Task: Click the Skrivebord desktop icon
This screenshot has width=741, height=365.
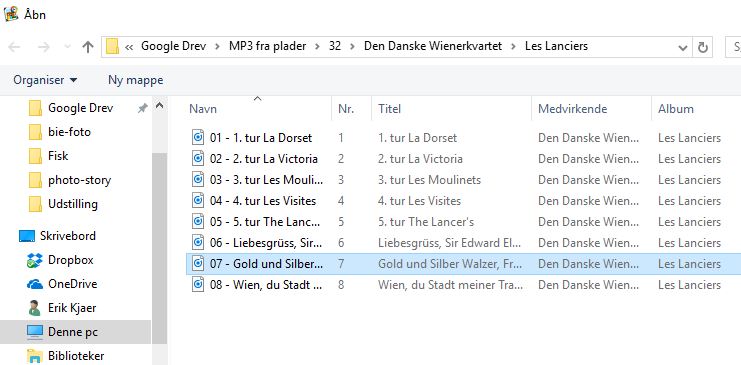Action: click(27, 236)
